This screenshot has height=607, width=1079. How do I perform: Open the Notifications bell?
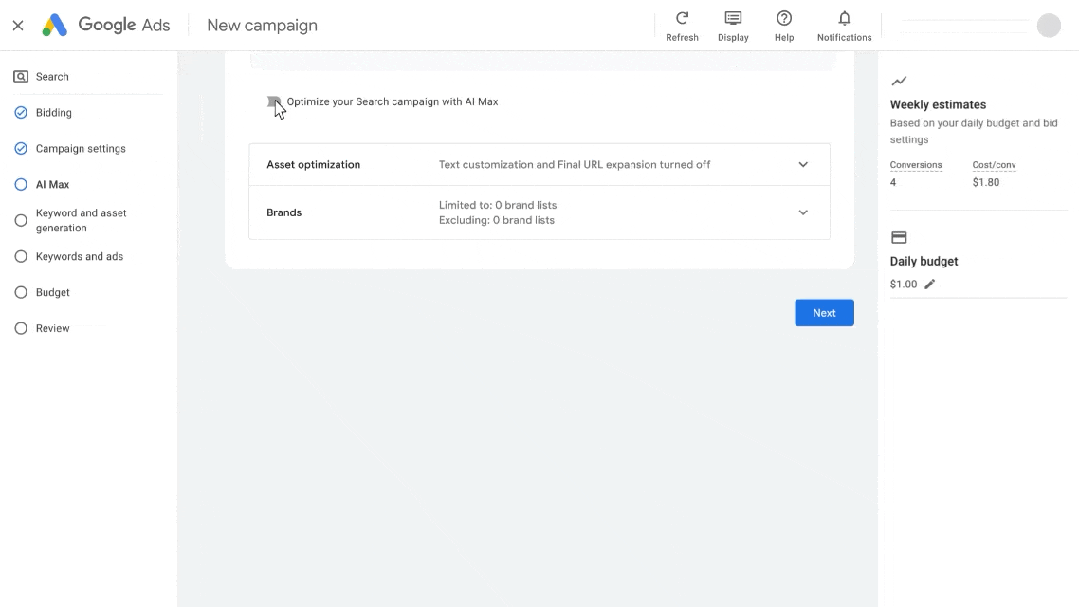click(844, 19)
